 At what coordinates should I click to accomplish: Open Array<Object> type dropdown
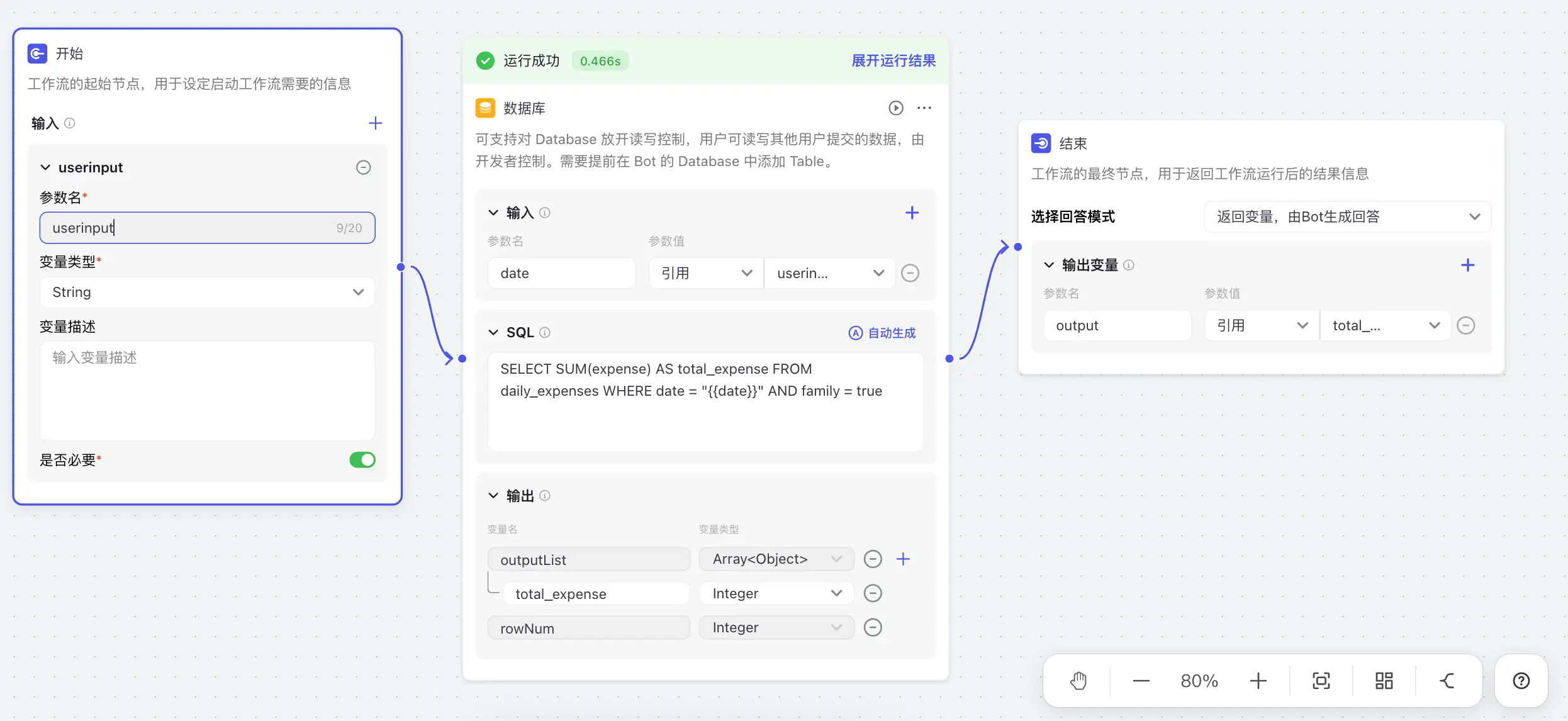tap(776, 559)
